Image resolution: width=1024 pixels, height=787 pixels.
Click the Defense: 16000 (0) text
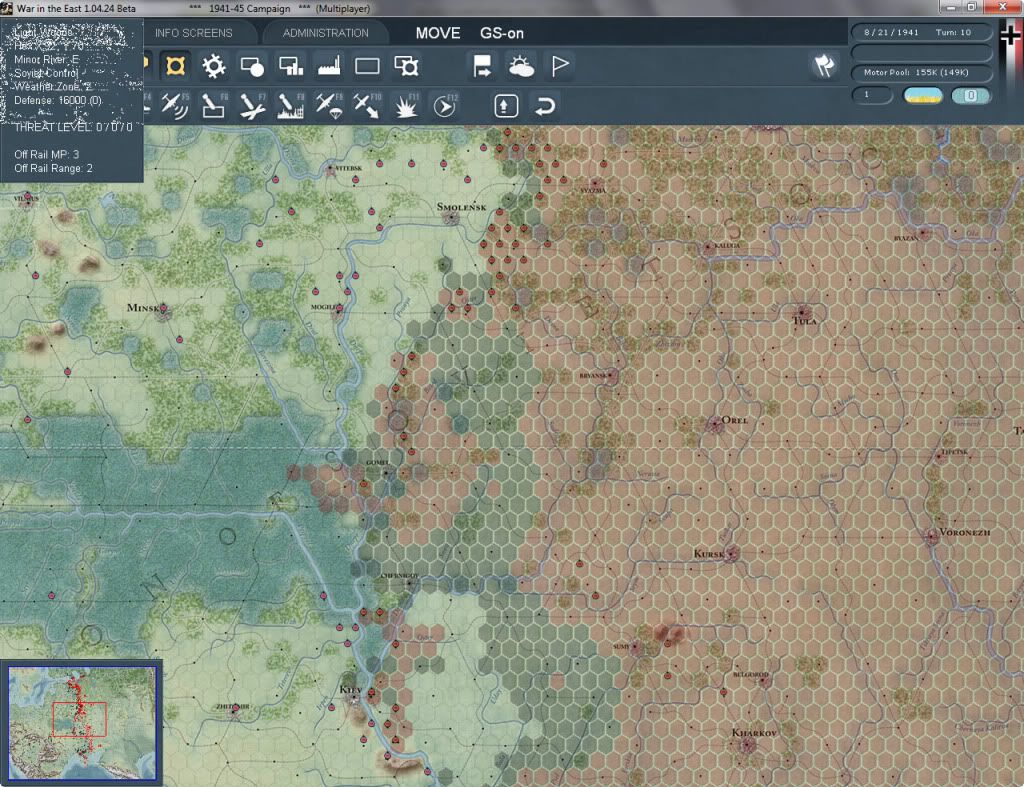coord(57,100)
